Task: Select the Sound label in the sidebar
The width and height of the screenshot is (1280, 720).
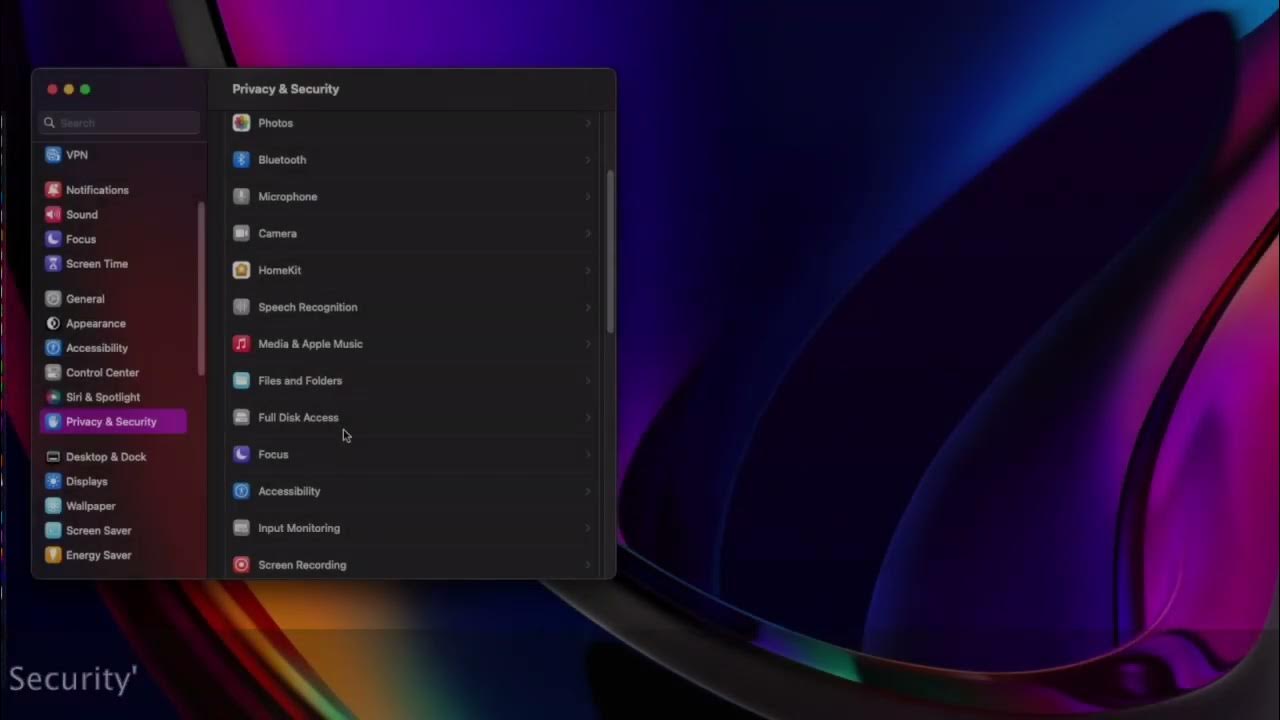Action: pyautogui.click(x=82, y=215)
